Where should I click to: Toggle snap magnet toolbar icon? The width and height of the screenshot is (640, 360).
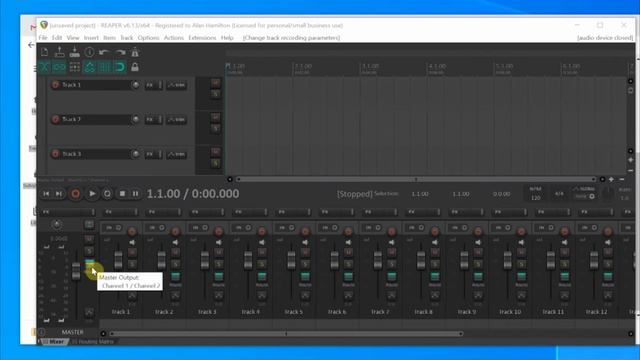(x=120, y=67)
